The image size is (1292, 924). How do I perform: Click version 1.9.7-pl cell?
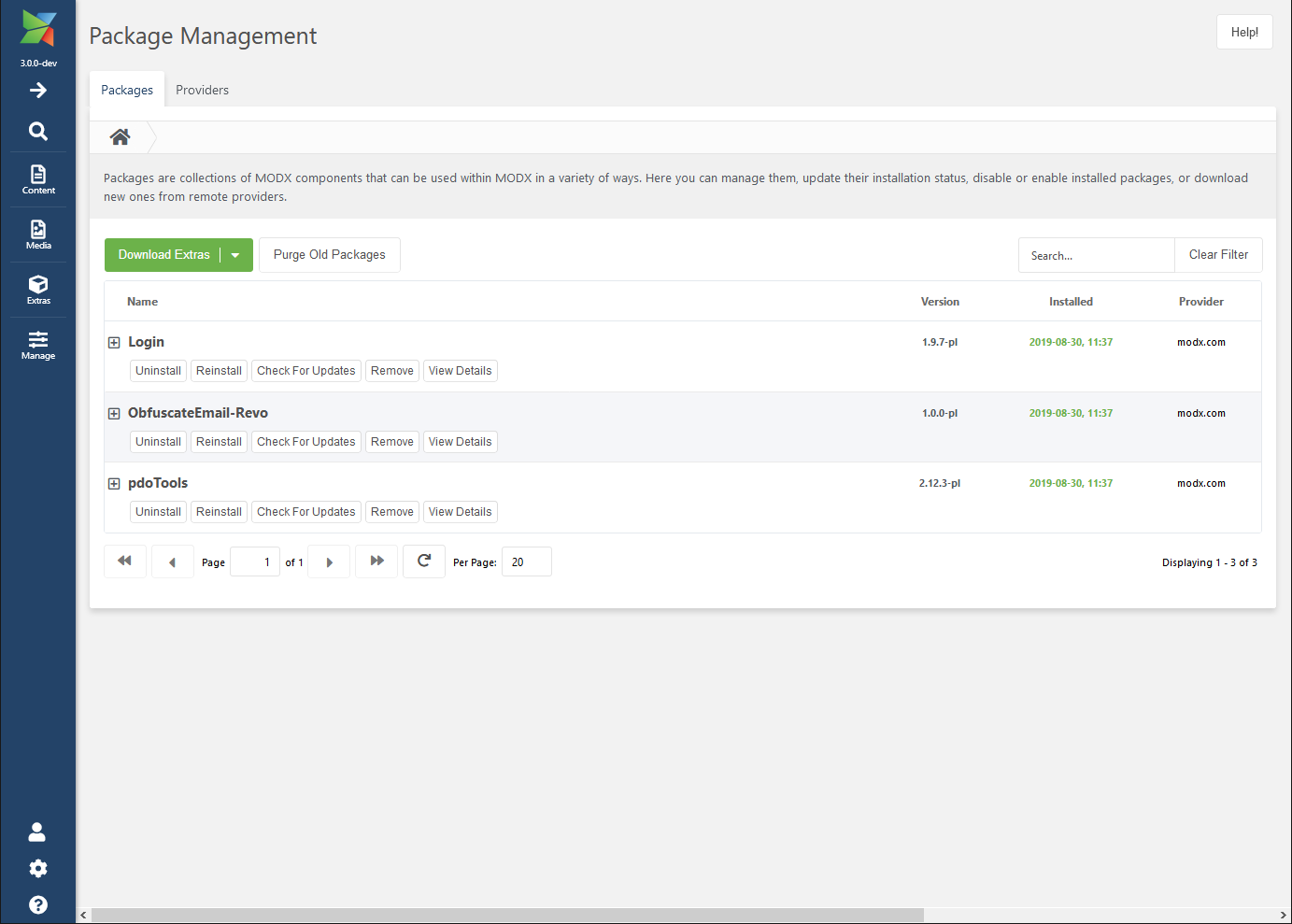[x=940, y=342]
